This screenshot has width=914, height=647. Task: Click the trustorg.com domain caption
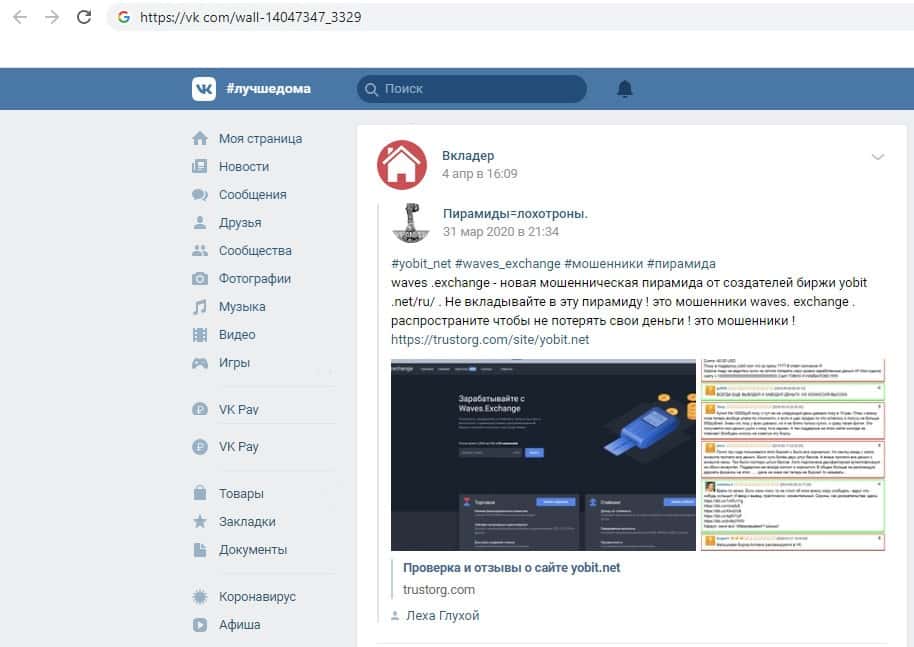[439, 590]
